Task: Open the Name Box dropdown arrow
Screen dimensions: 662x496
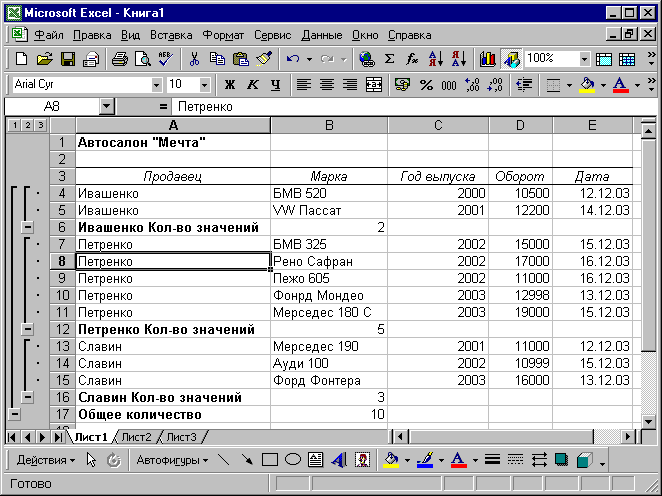Action: [106, 106]
